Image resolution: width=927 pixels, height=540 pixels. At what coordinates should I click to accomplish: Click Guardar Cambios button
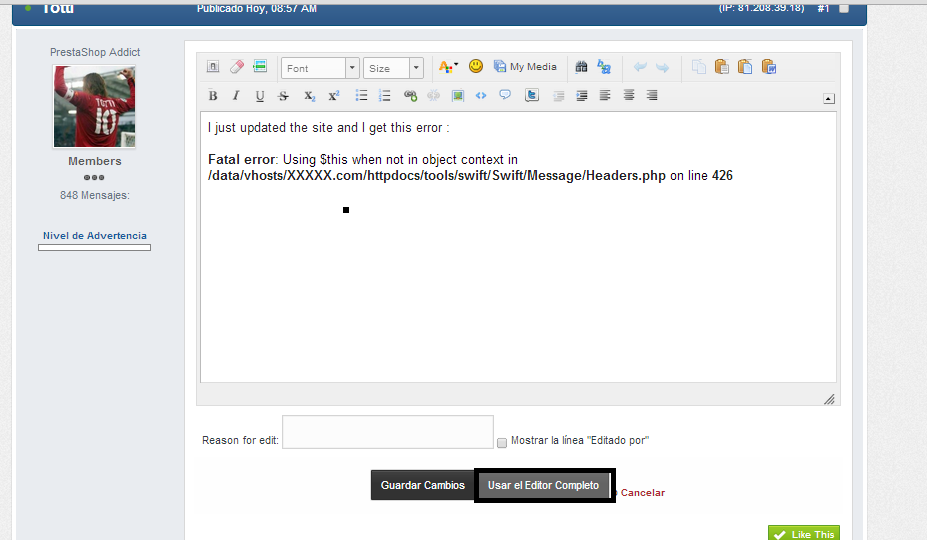point(422,485)
